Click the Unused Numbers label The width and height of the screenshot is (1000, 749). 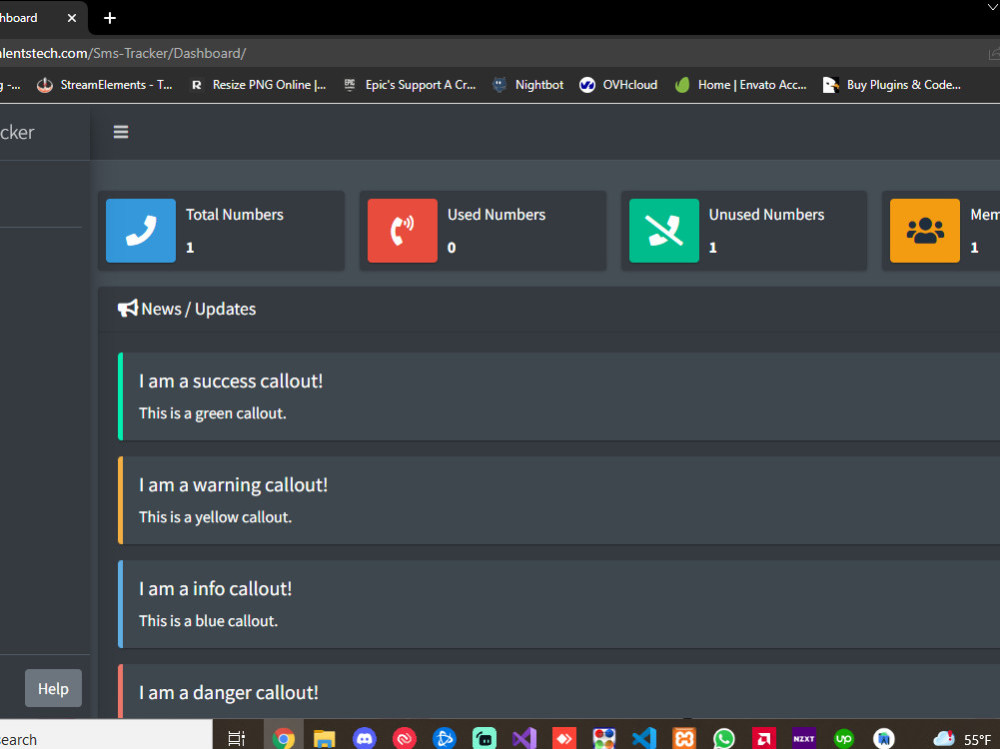point(767,214)
